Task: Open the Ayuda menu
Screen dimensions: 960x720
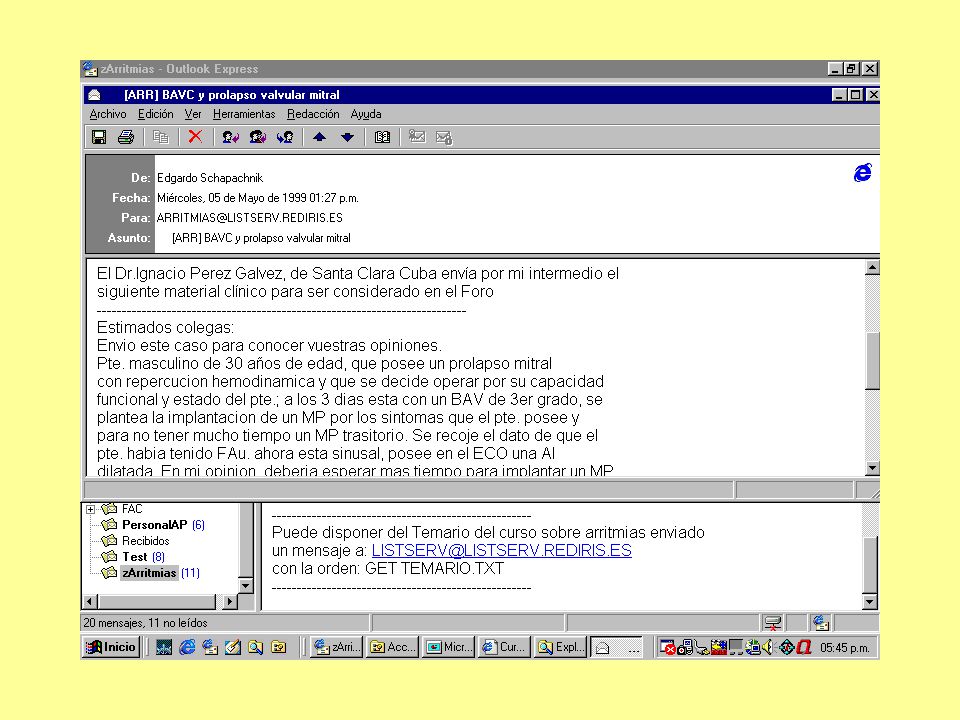Action: click(366, 114)
